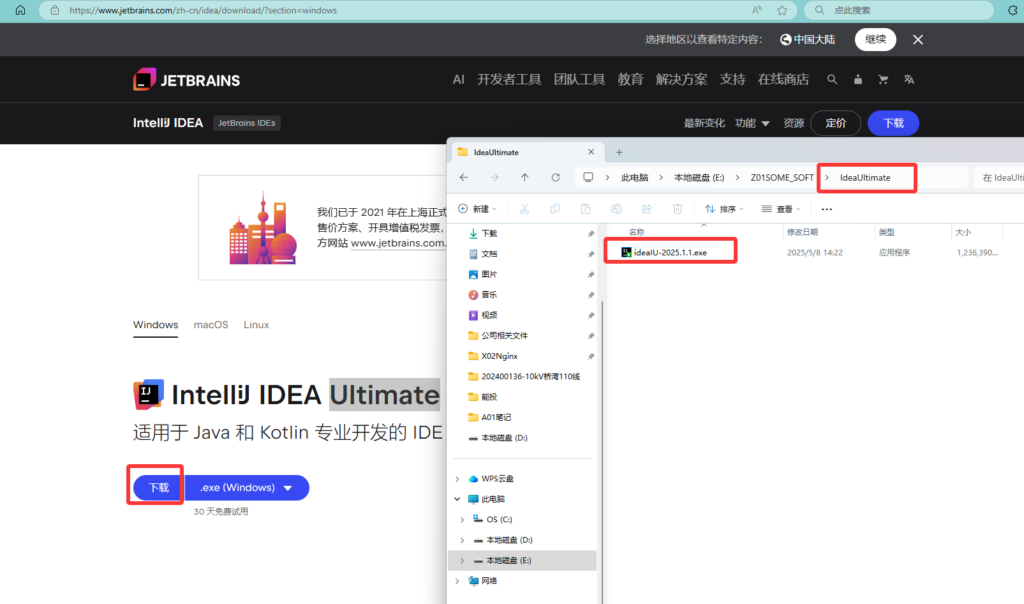This screenshot has width=1024, height=604.
Task: Click the 继续 button in region banner
Action: pyautogui.click(x=875, y=39)
